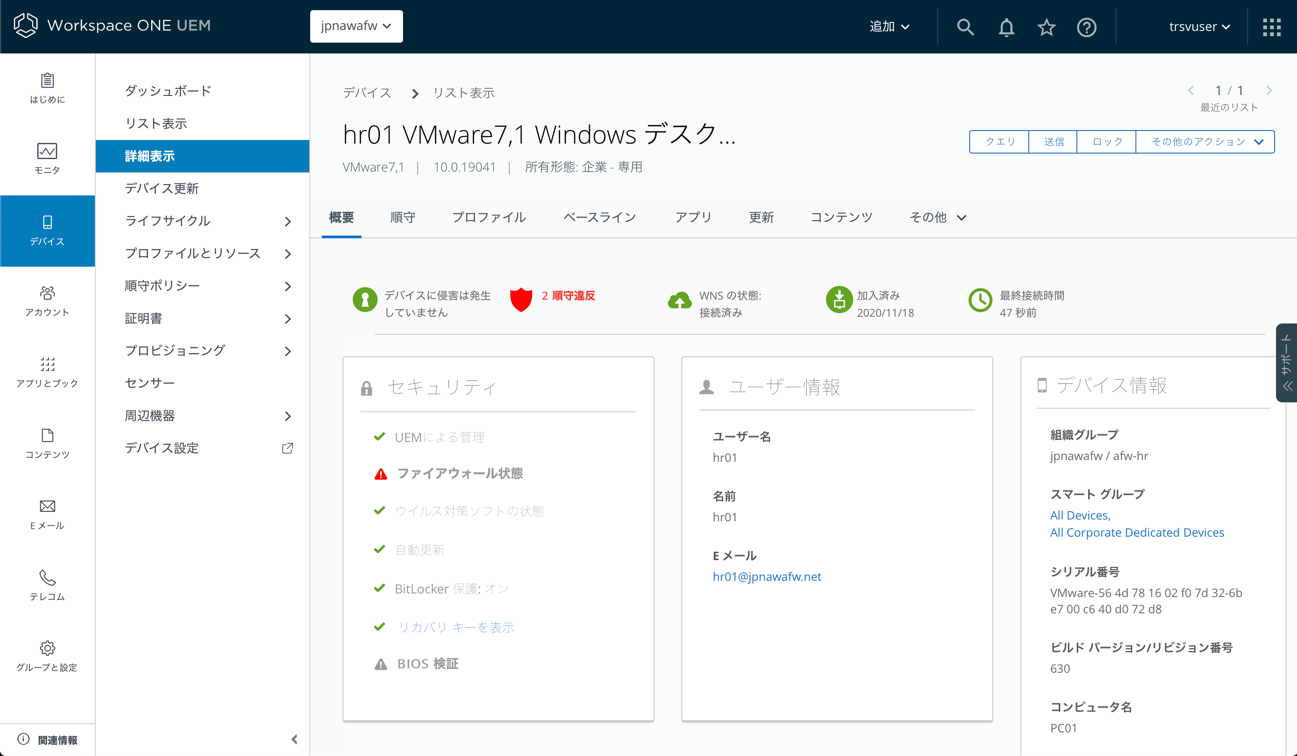The height and width of the screenshot is (756, 1297).
Task: Click the Workspace ONE UEM logo icon
Action: tap(26, 25)
